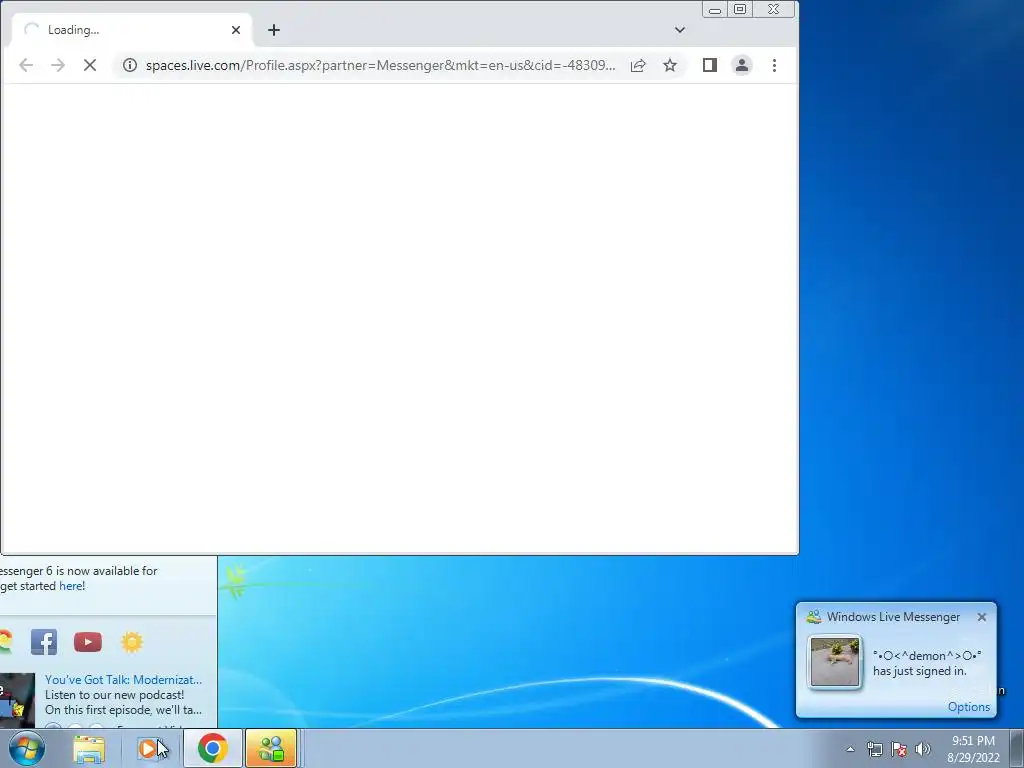This screenshot has height=768, width=1024.
Task: Close Windows Live Messenger notification
Action: (982, 617)
